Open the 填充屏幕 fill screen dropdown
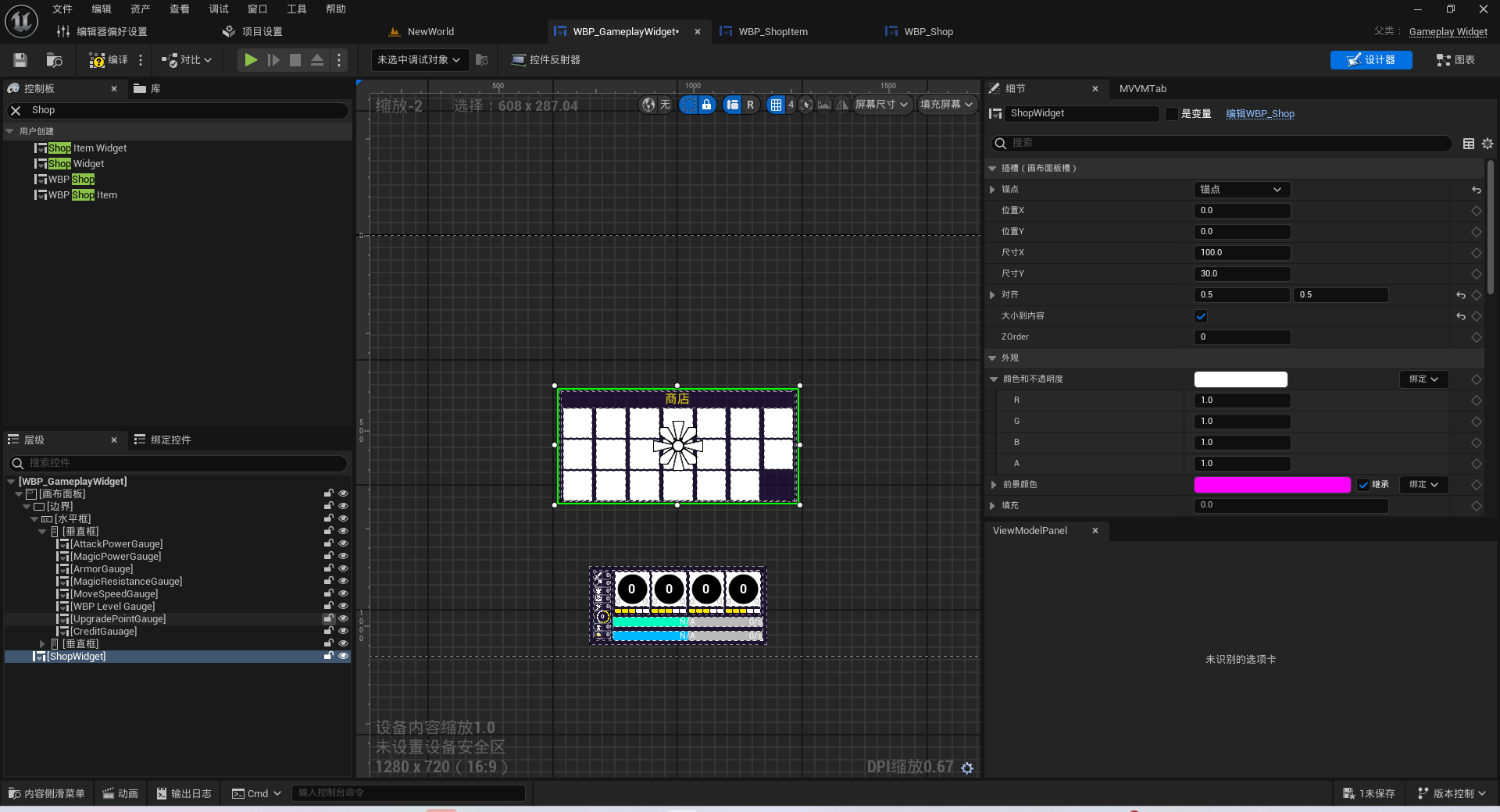 (946, 105)
